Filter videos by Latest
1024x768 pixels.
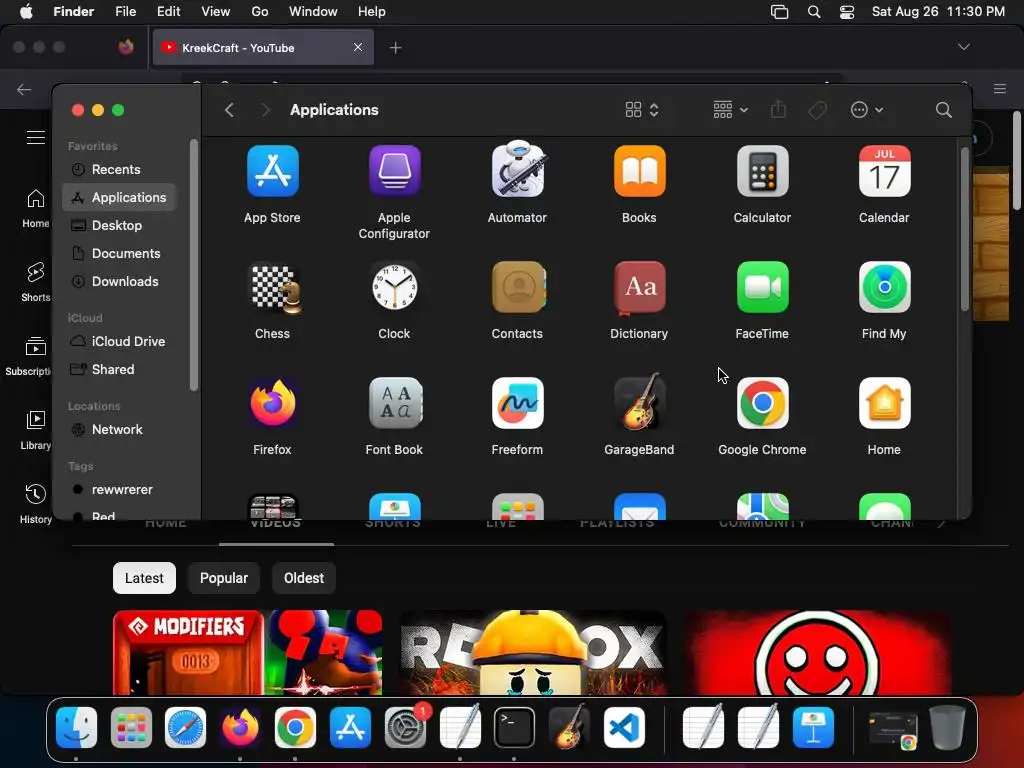coord(144,578)
